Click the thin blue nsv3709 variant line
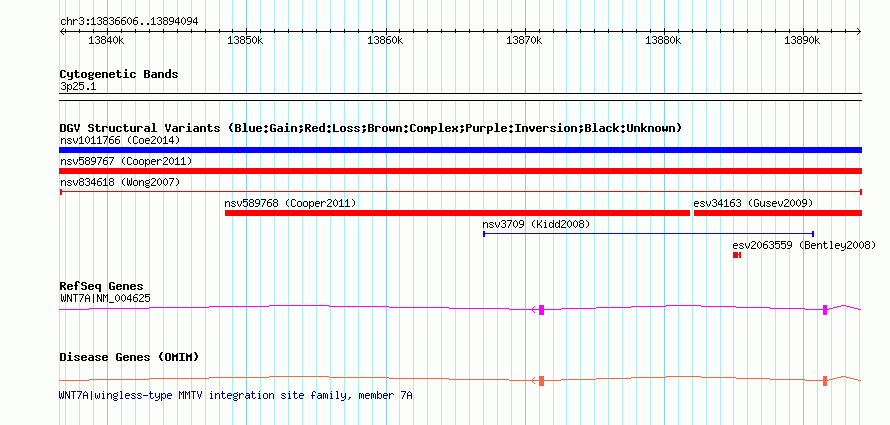This screenshot has height=425, width=890. (648, 234)
